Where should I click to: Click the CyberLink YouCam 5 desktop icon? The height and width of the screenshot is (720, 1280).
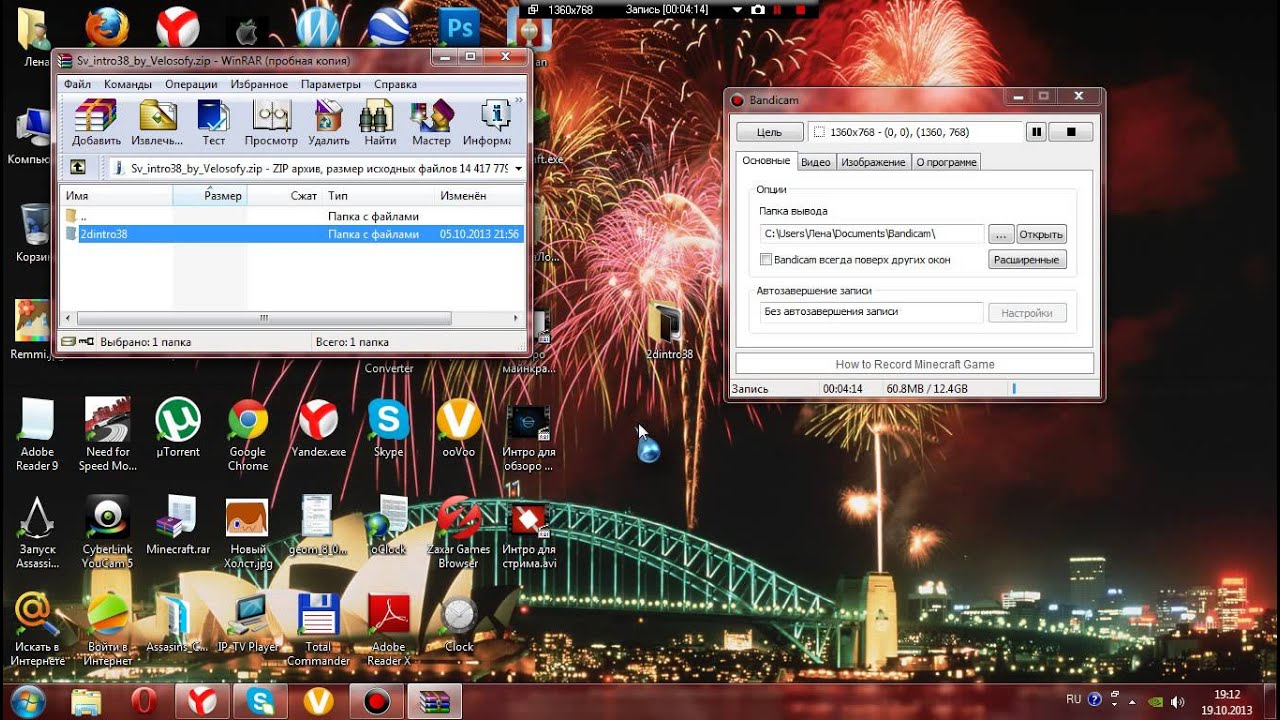point(107,532)
